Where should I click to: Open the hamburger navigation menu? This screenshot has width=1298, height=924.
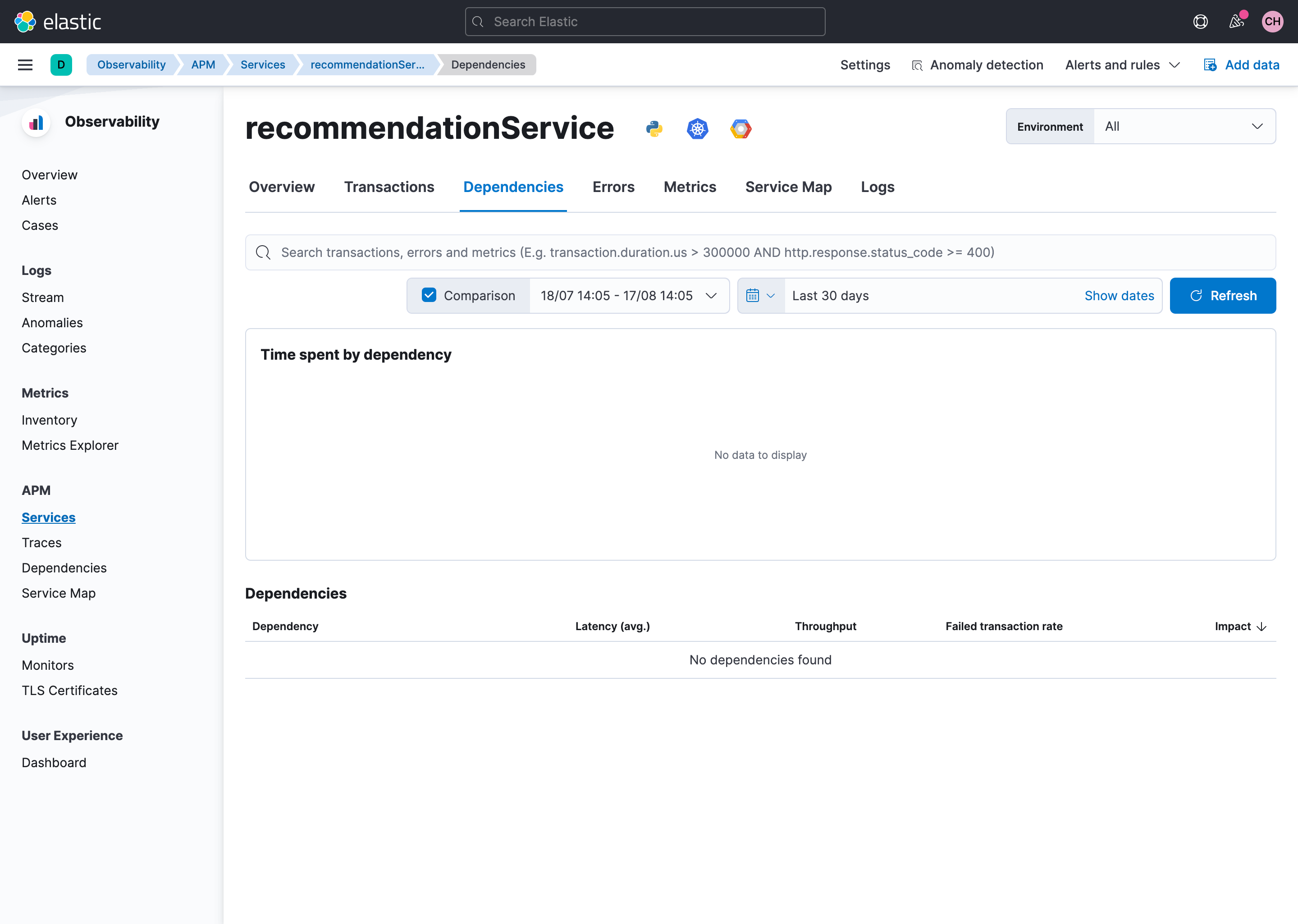pos(25,65)
